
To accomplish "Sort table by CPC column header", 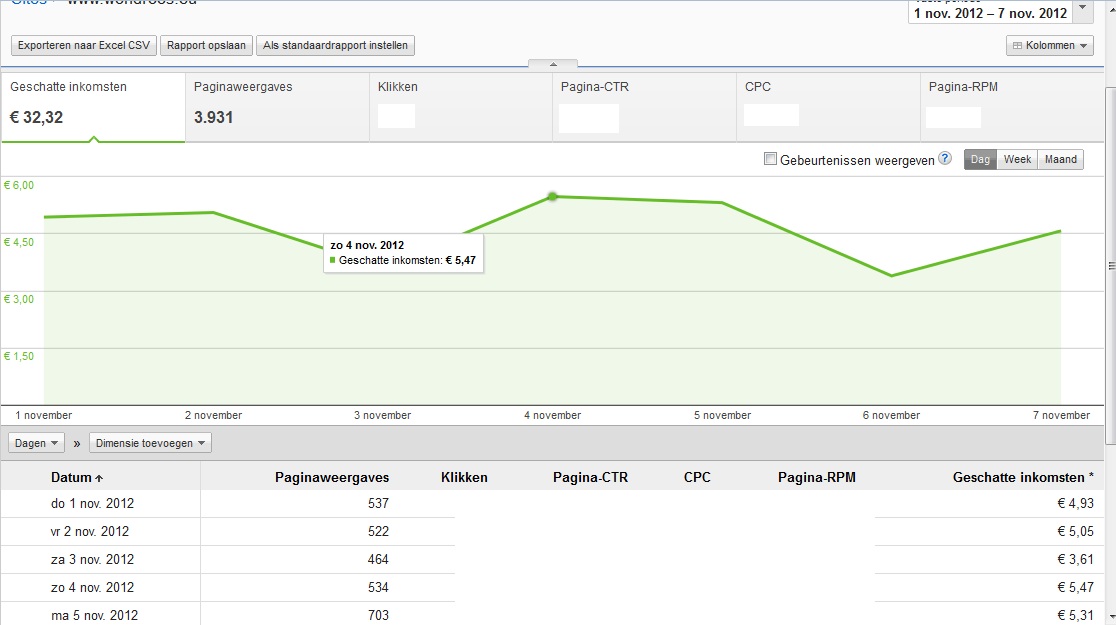I will pyautogui.click(x=697, y=478).
